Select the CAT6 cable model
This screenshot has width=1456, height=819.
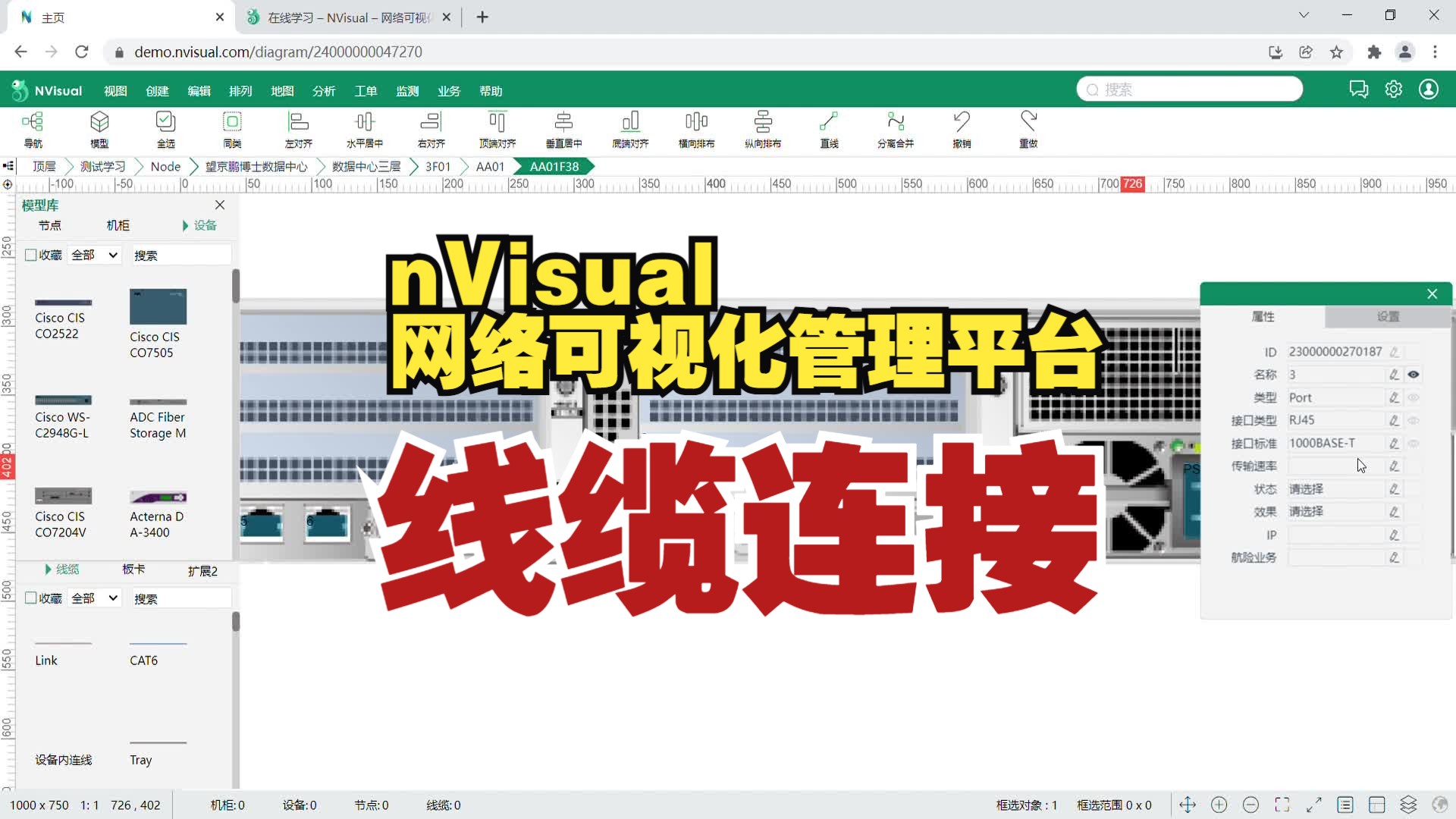(x=158, y=653)
